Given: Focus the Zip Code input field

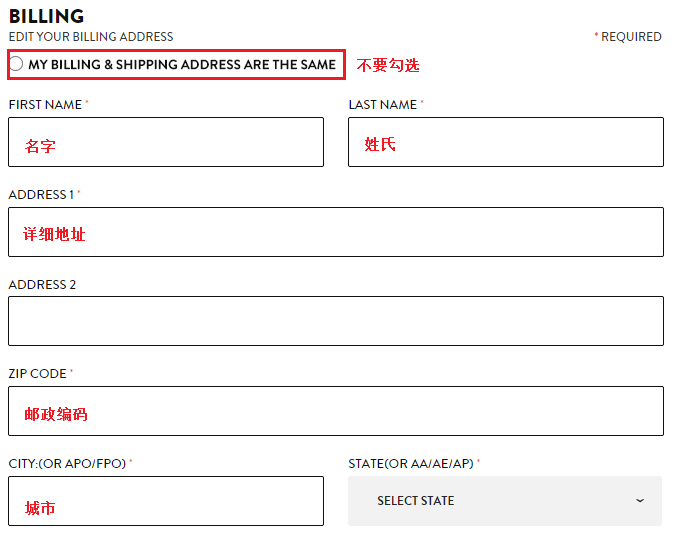Looking at the screenshot, I should tap(336, 411).
